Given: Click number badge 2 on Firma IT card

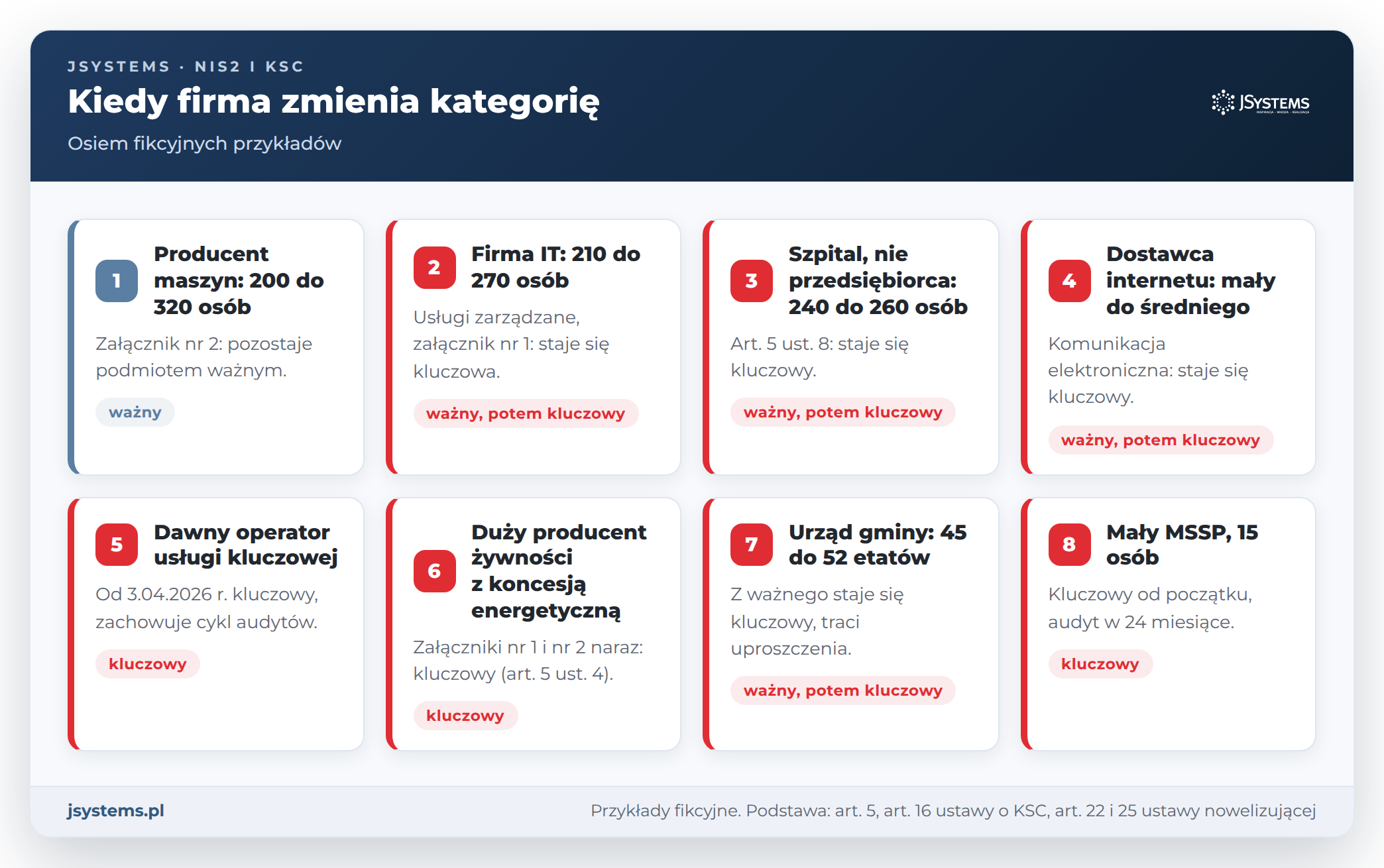Looking at the screenshot, I should click(434, 268).
